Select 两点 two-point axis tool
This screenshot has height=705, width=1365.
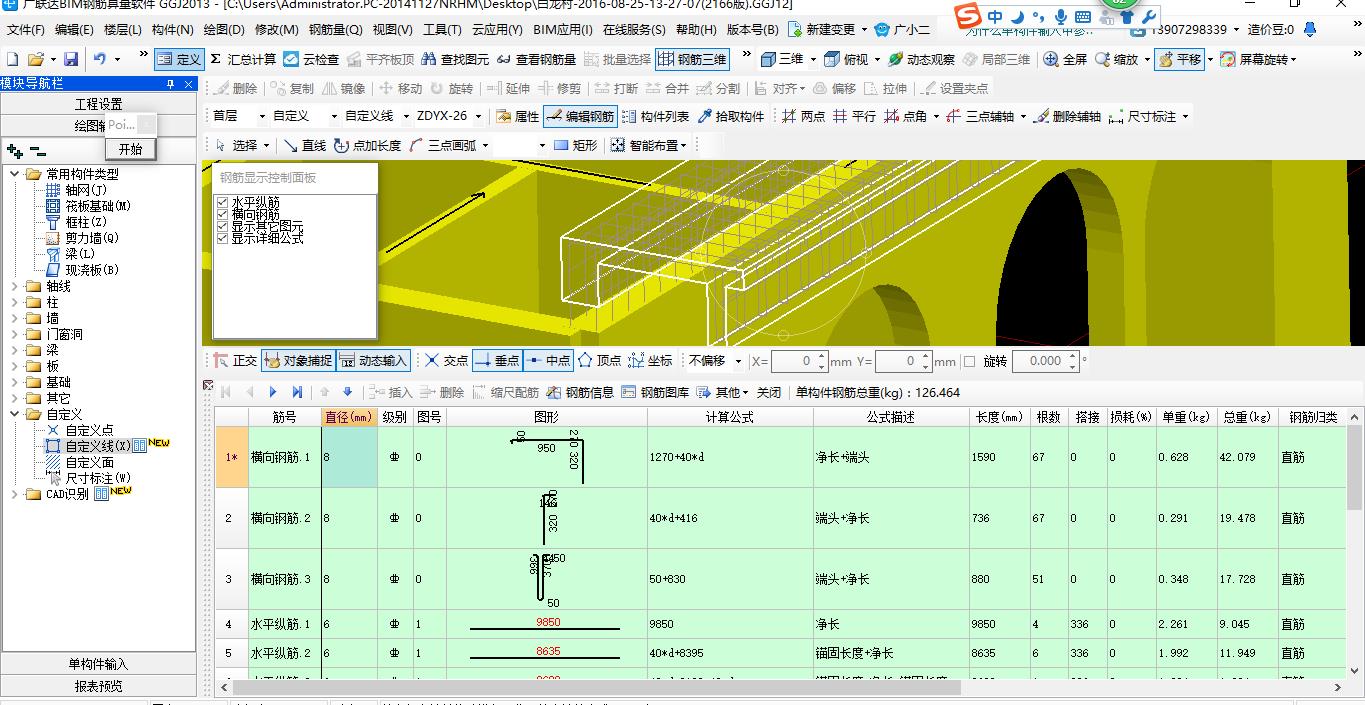804,116
